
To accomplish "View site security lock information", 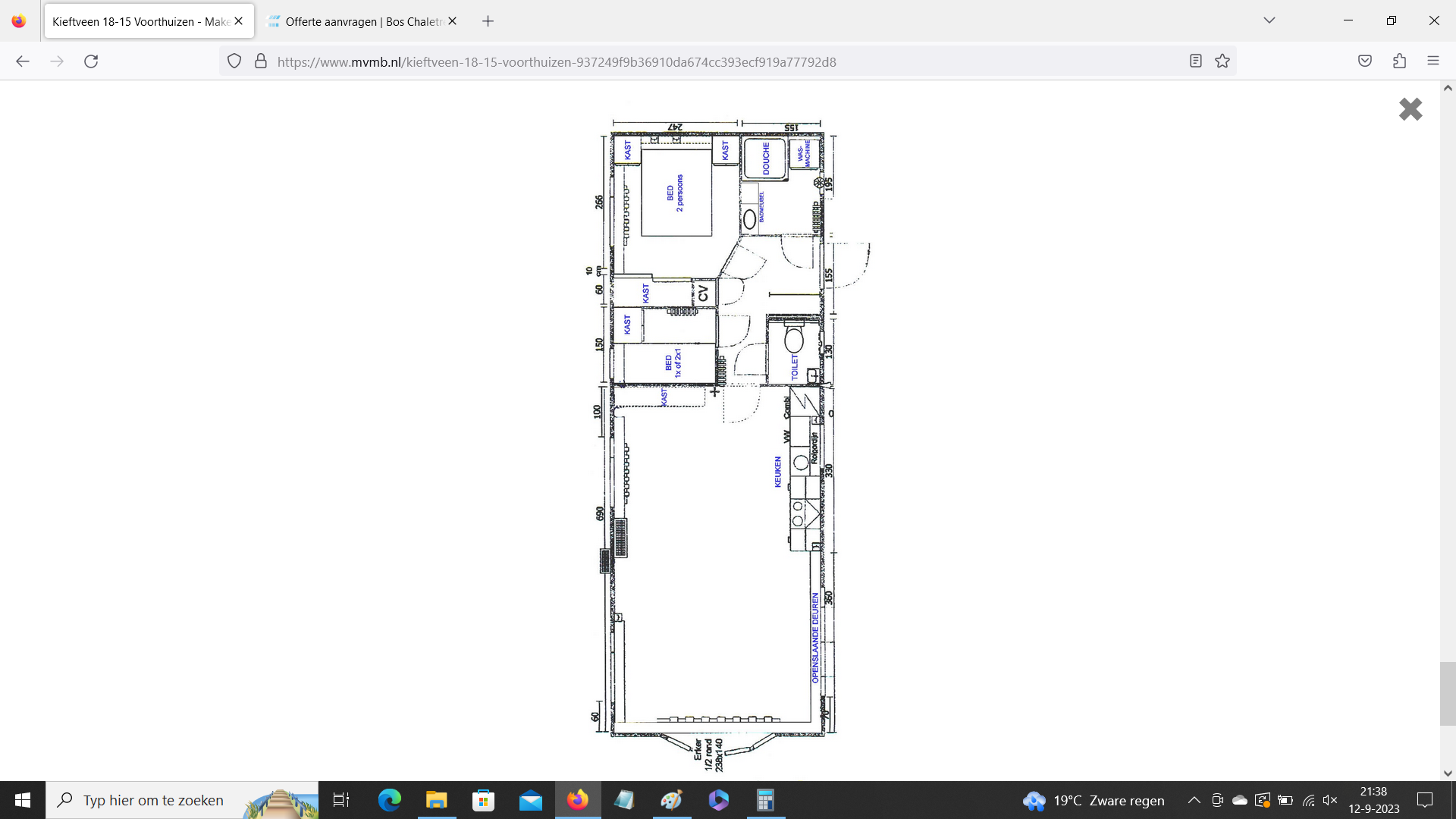I will coord(261,61).
